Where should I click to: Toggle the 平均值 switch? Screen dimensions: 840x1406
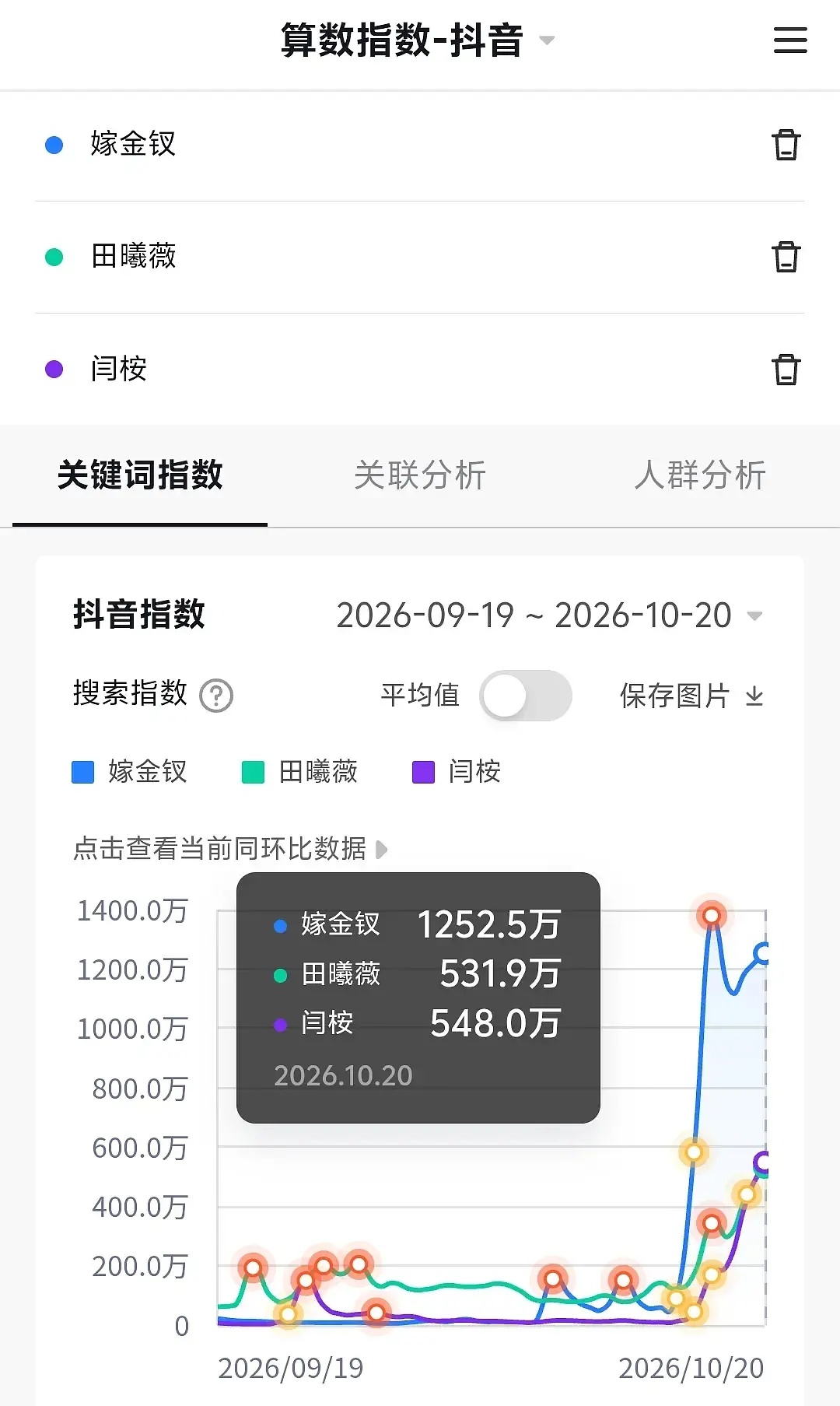click(526, 696)
